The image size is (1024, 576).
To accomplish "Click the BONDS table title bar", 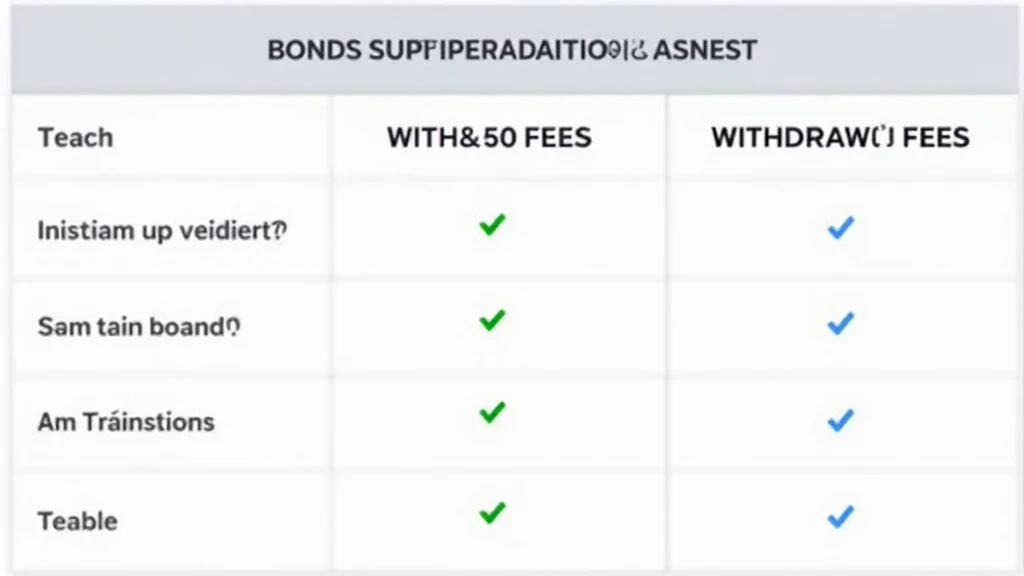I will pos(515,50).
